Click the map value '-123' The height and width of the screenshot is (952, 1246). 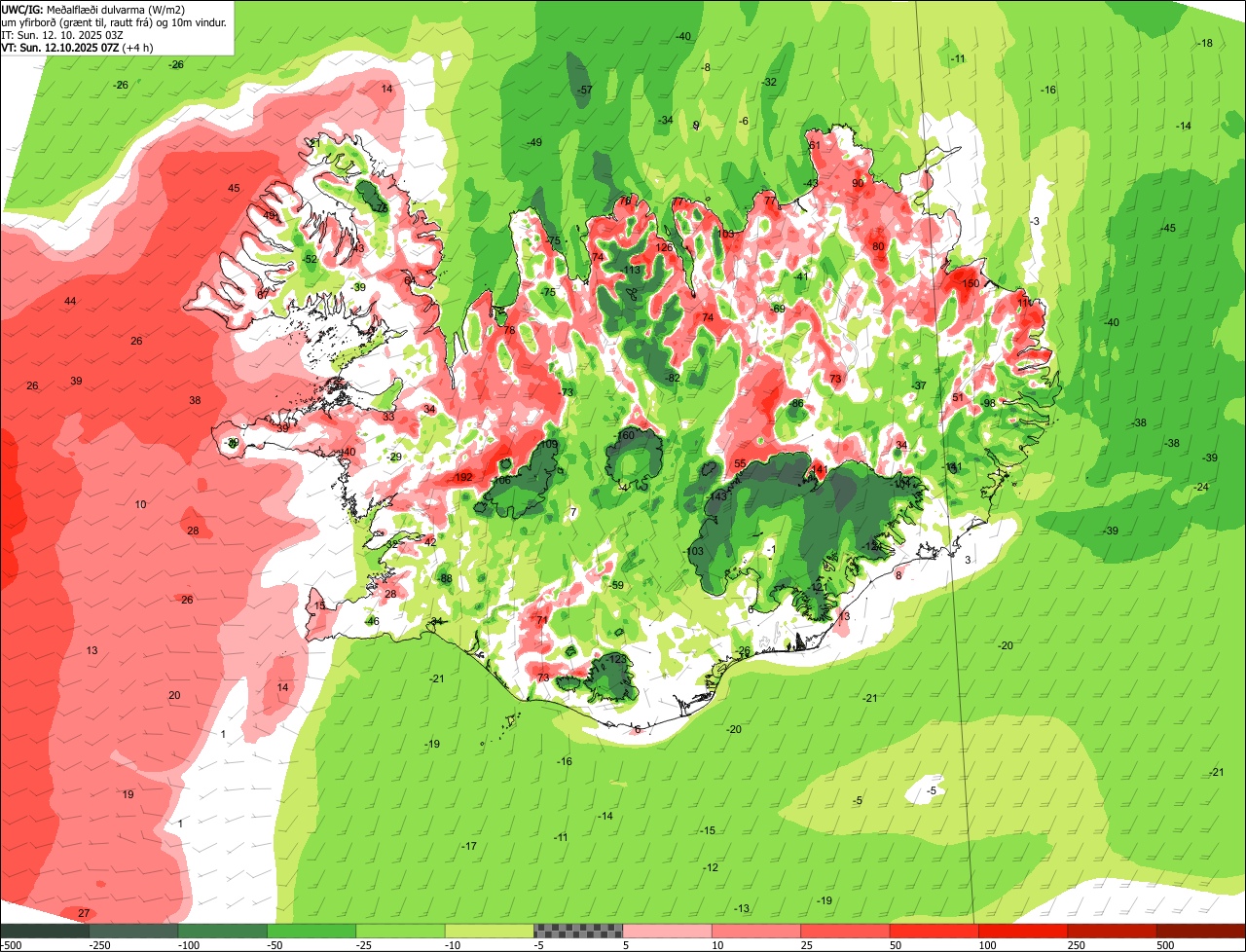tap(617, 659)
